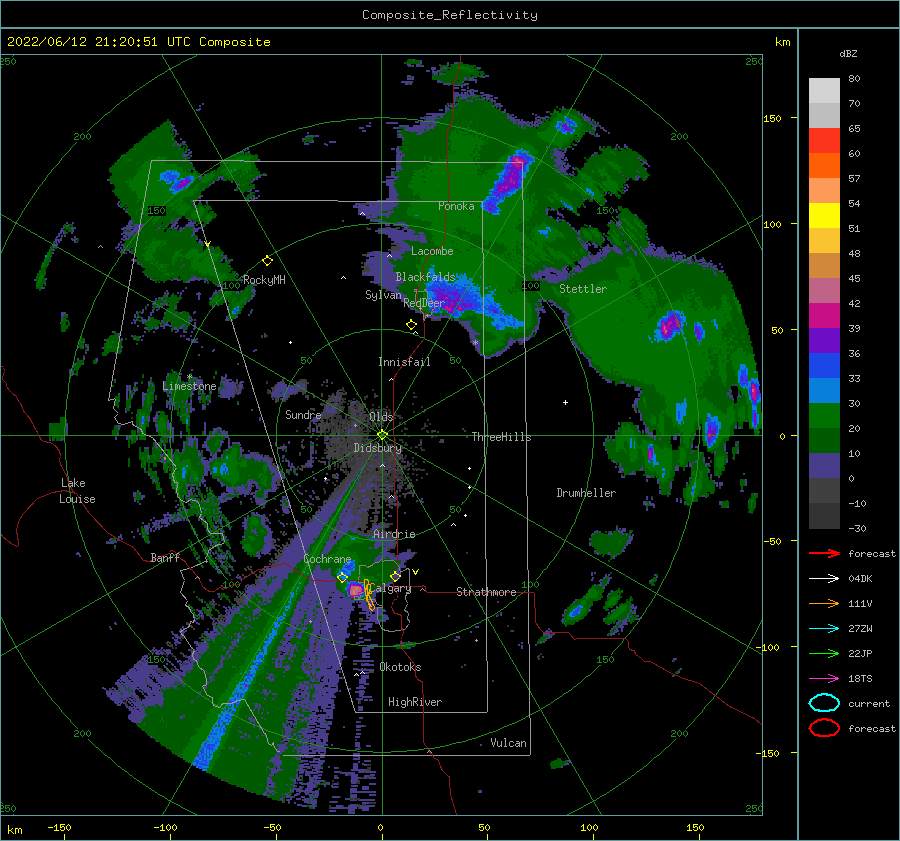Click the yellow diamond marker below RedDeer
This screenshot has width=900, height=841.
[411, 325]
